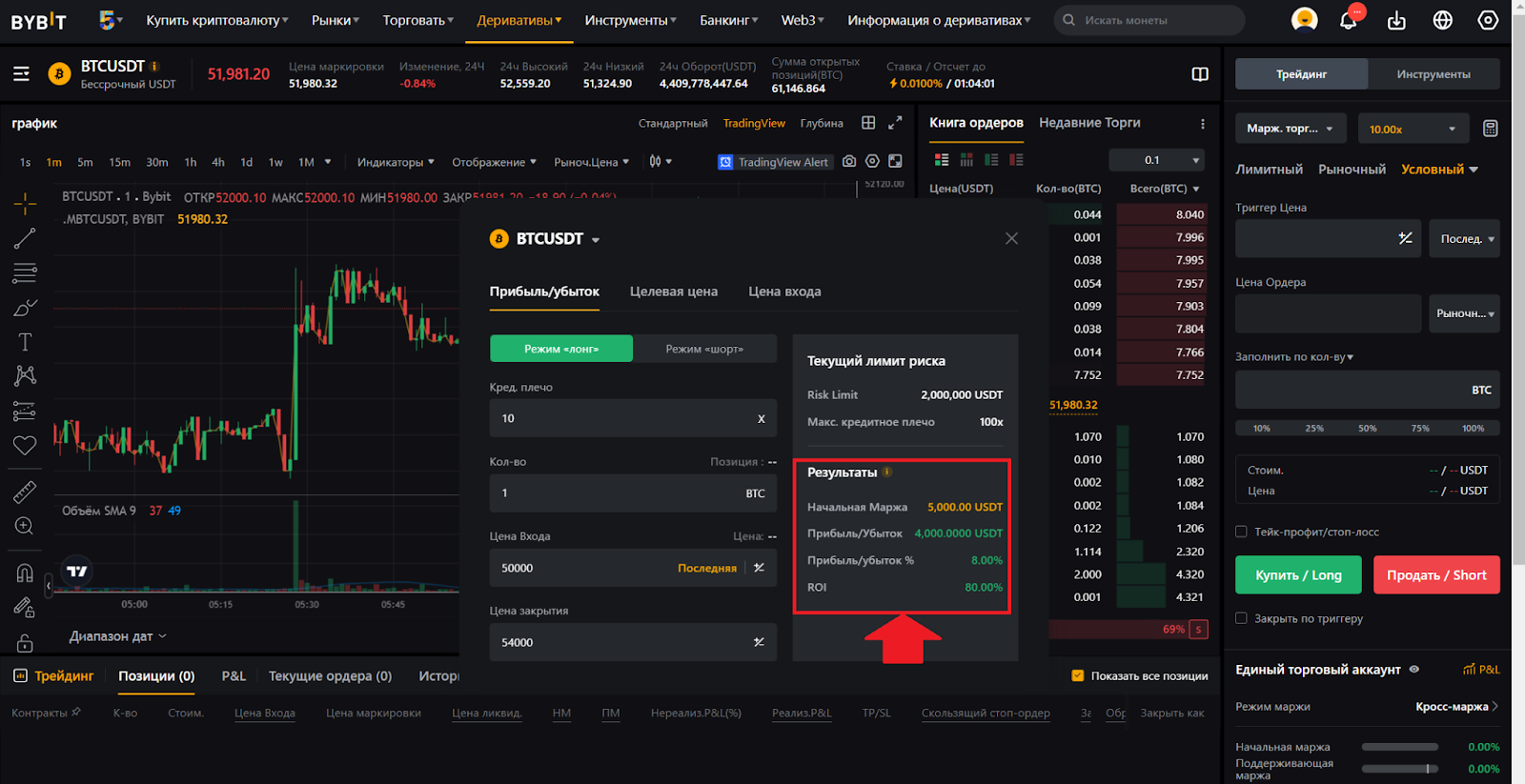Select the Режим «шорт» button

tap(704, 349)
